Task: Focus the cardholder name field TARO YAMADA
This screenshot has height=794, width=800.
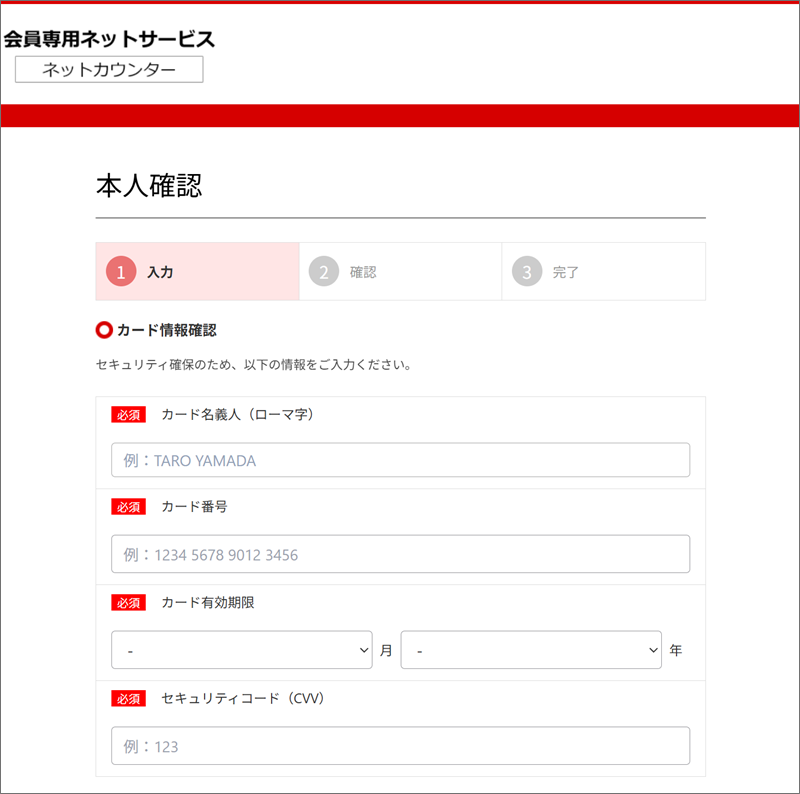Action: click(x=401, y=460)
